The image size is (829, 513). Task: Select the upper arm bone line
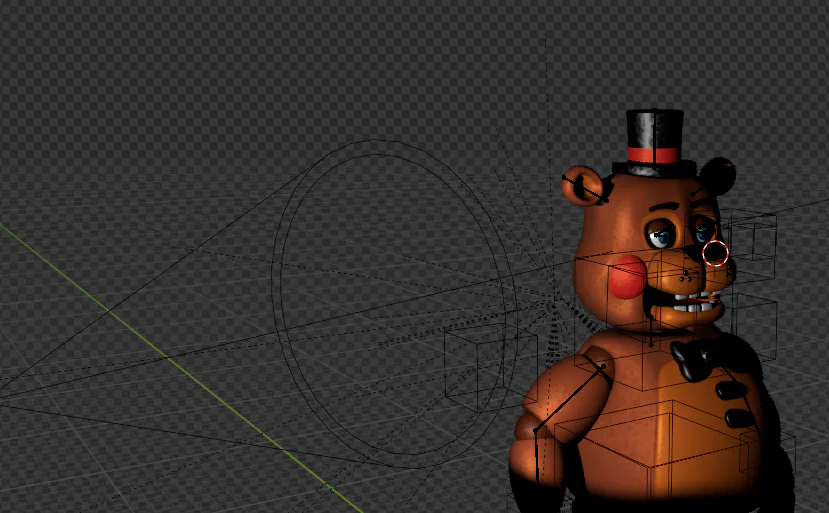[x=569, y=398]
